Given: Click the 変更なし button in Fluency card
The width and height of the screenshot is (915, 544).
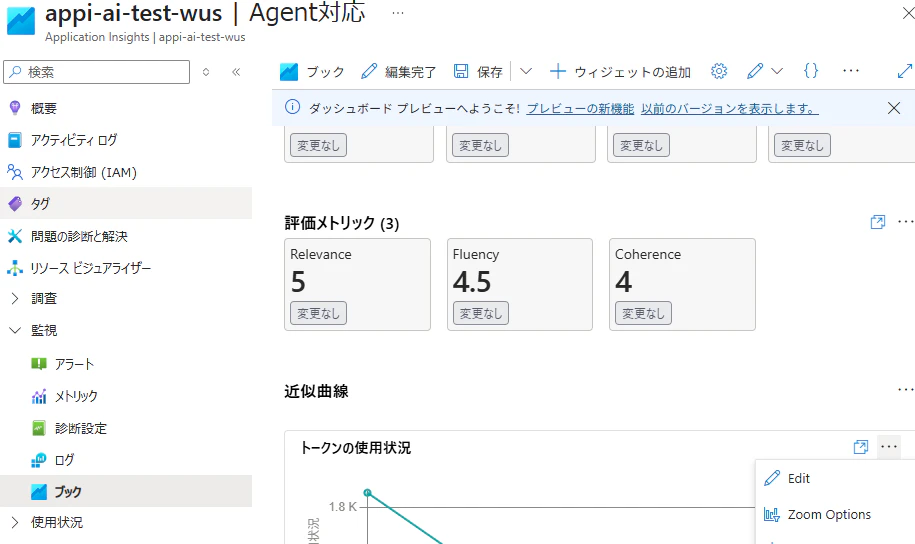Looking at the screenshot, I should 481,313.
